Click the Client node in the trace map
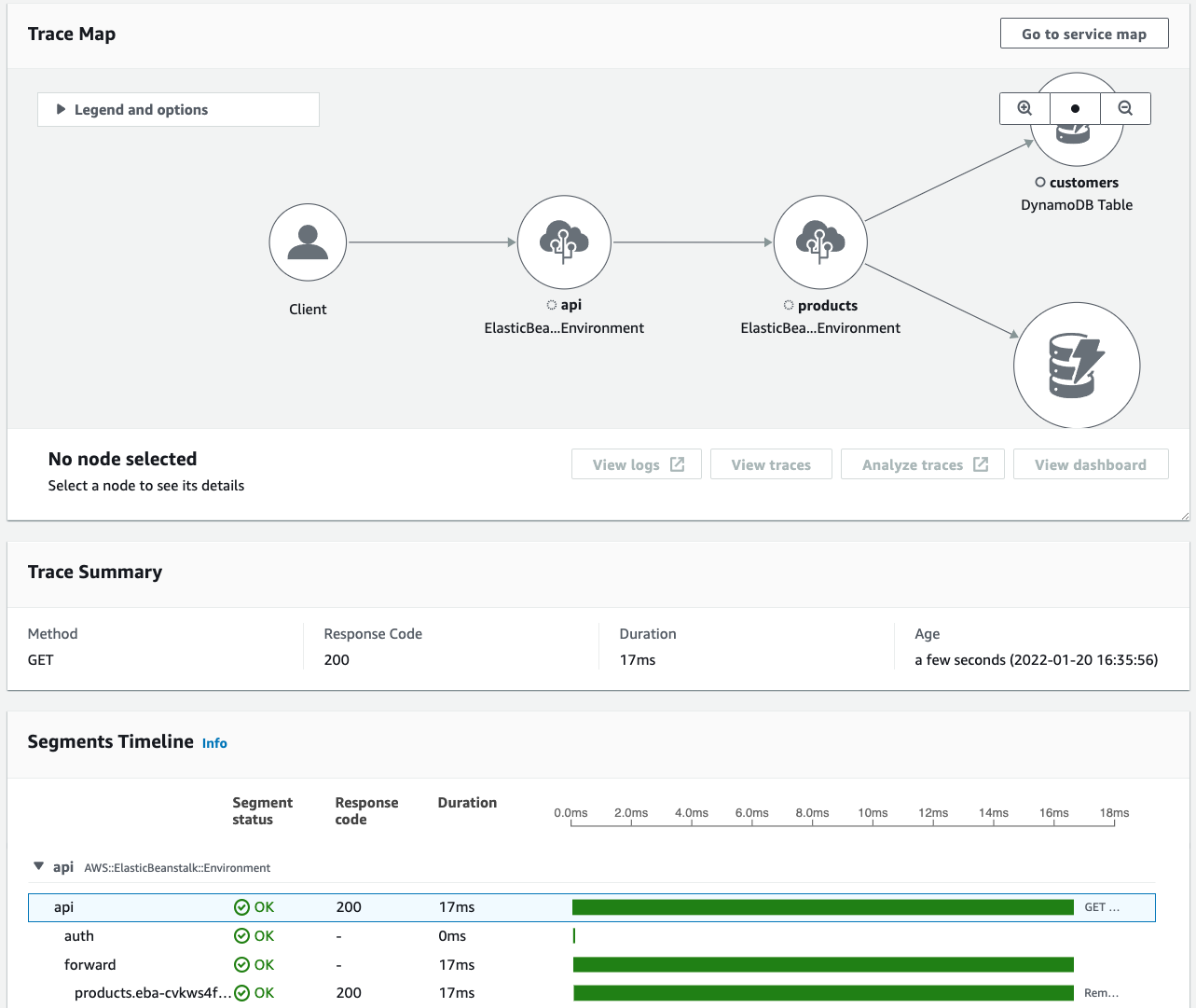This screenshot has width=1196, height=1008. pyautogui.click(x=308, y=242)
